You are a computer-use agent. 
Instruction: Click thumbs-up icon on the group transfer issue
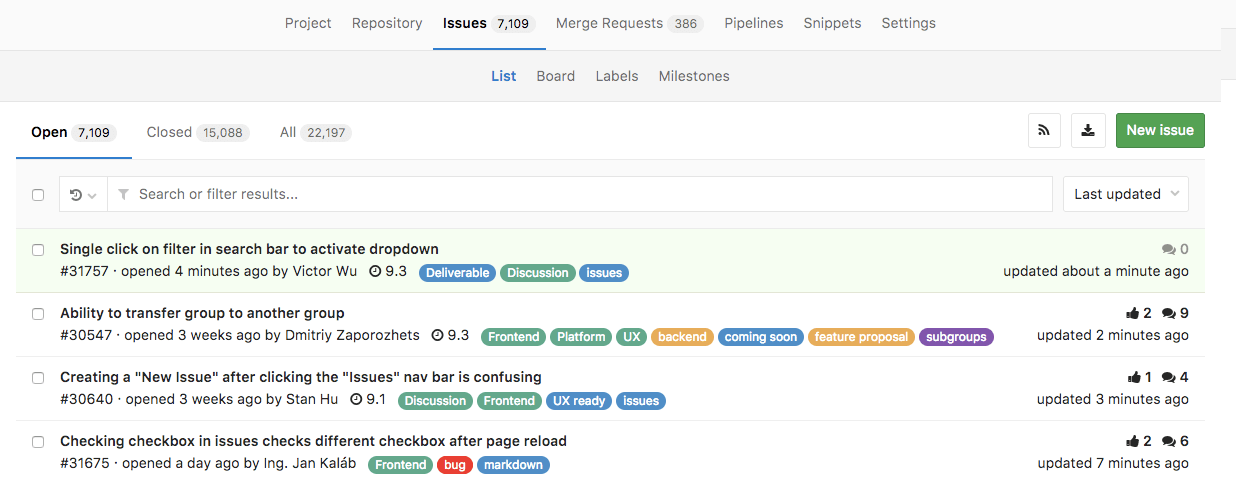(x=1133, y=313)
